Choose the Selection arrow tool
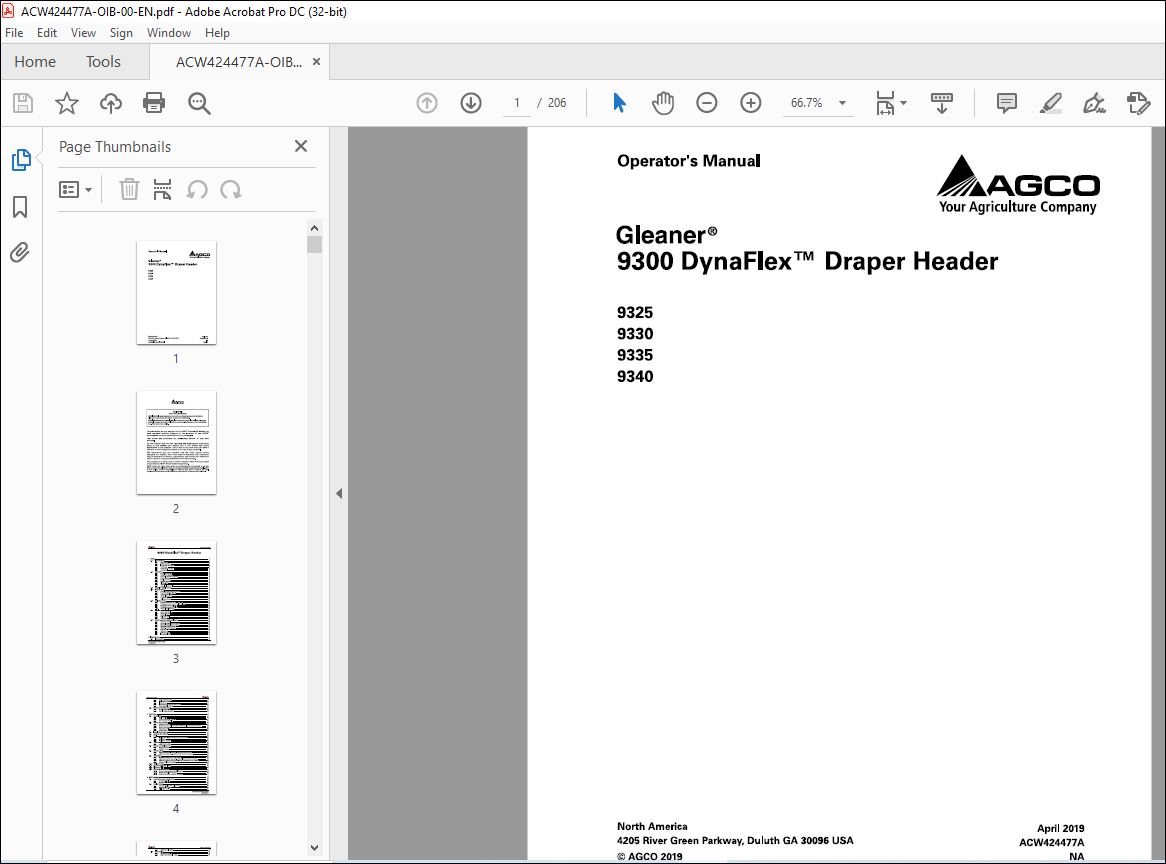1166x864 pixels. [619, 103]
